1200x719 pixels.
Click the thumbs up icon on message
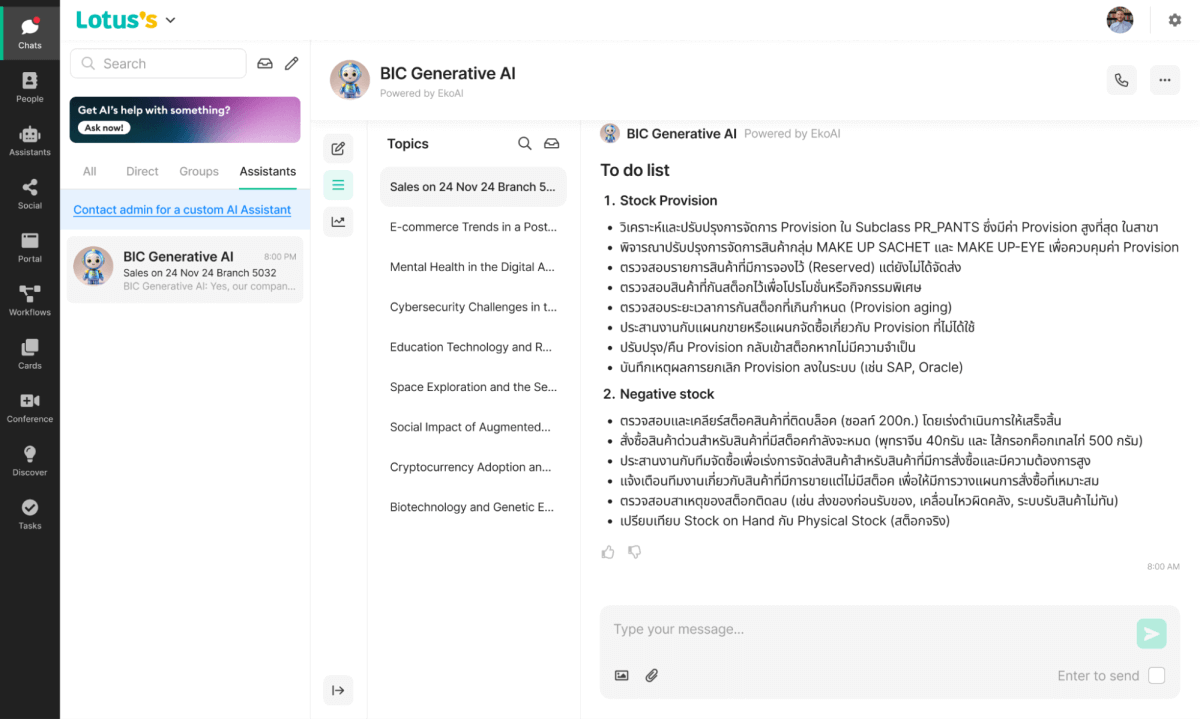point(608,552)
